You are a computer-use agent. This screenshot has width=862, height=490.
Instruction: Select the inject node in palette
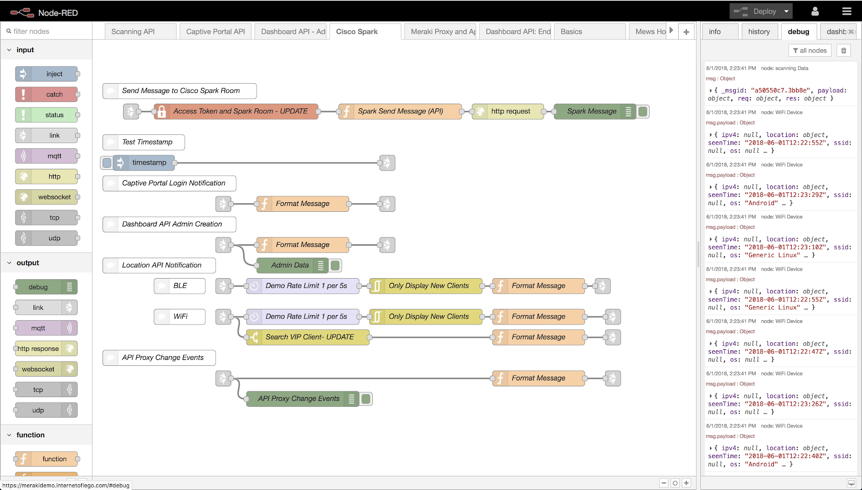coord(46,74)
